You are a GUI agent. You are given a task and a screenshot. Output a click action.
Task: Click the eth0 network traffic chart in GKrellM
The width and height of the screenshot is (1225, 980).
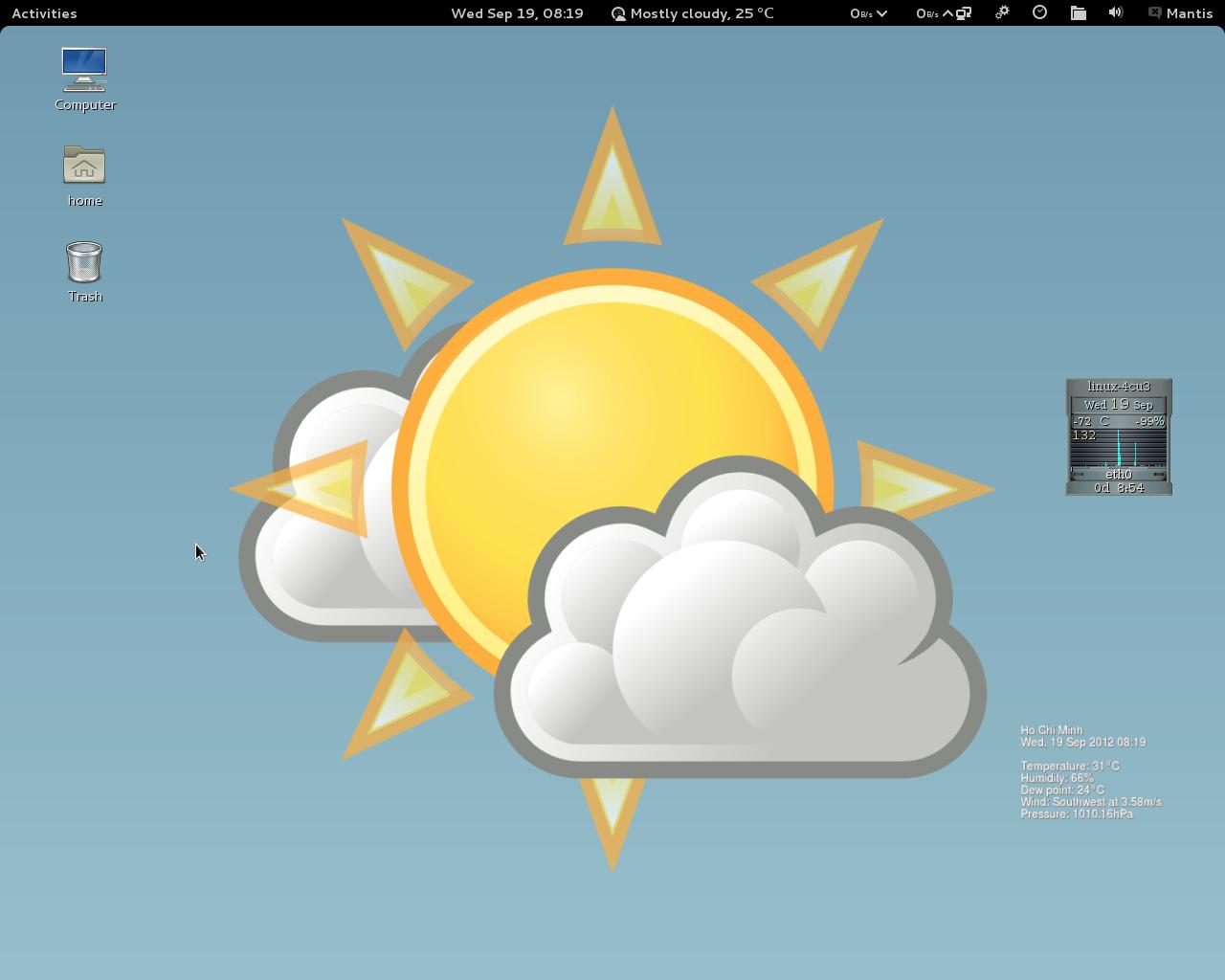[1119, 448]
